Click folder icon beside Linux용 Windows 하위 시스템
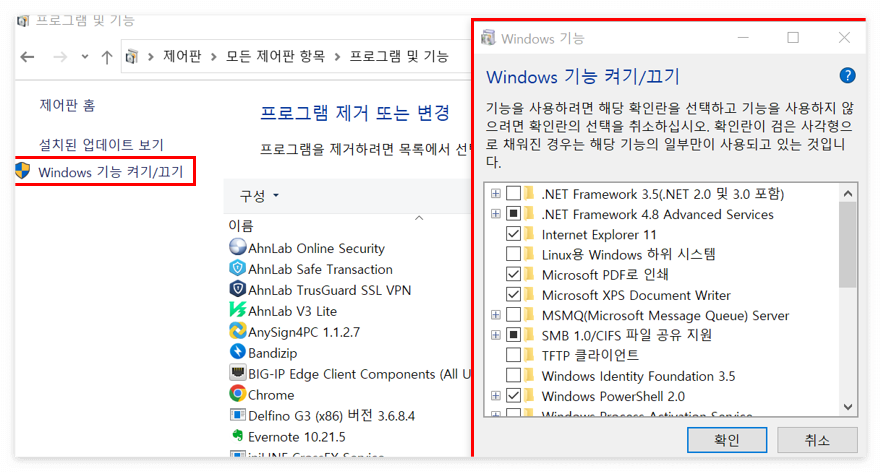The image size is (881, 472). pyautogui.click(x=529, y=253)
